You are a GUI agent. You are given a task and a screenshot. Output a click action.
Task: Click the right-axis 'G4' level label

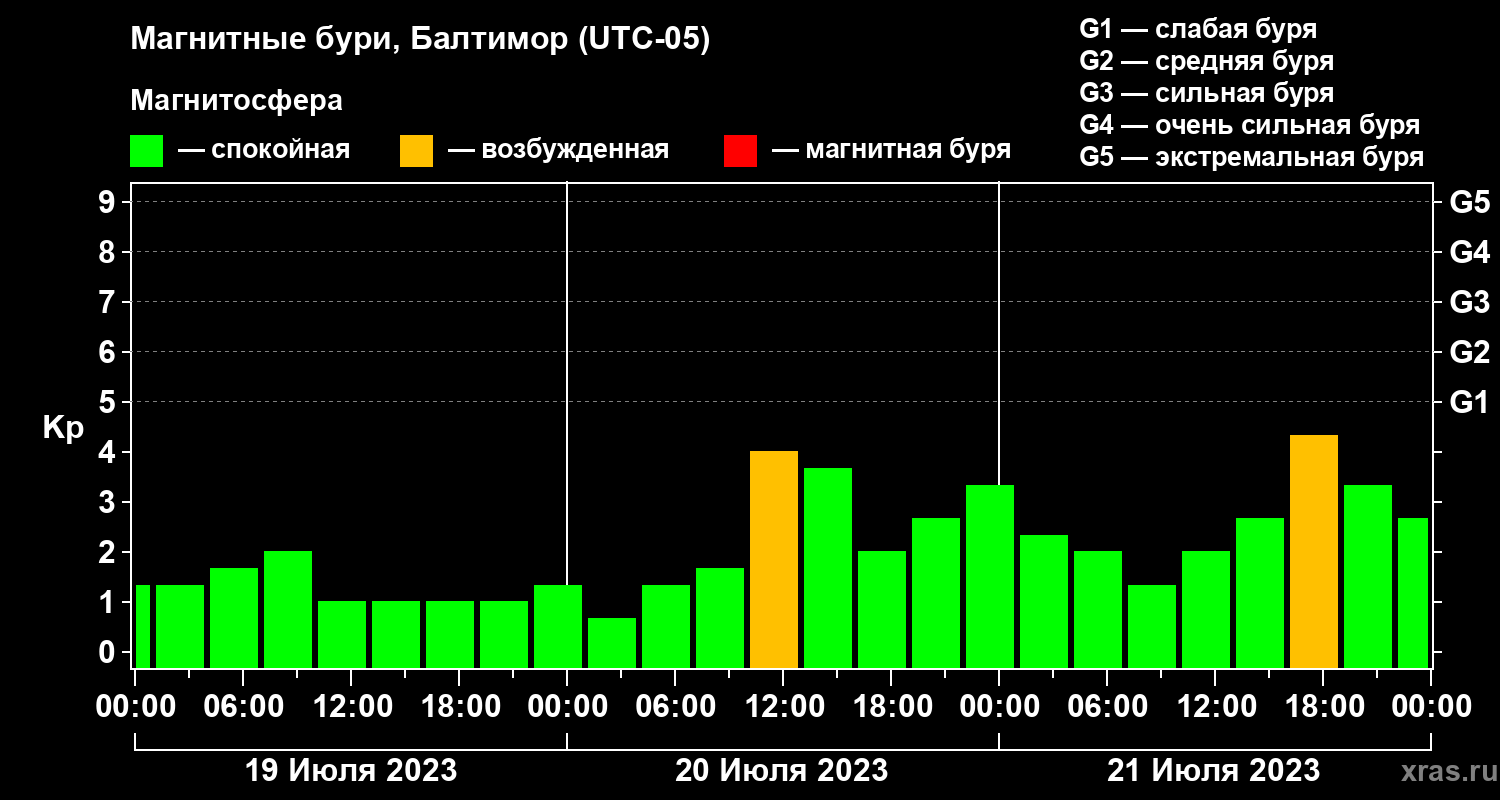[1469, 252]
